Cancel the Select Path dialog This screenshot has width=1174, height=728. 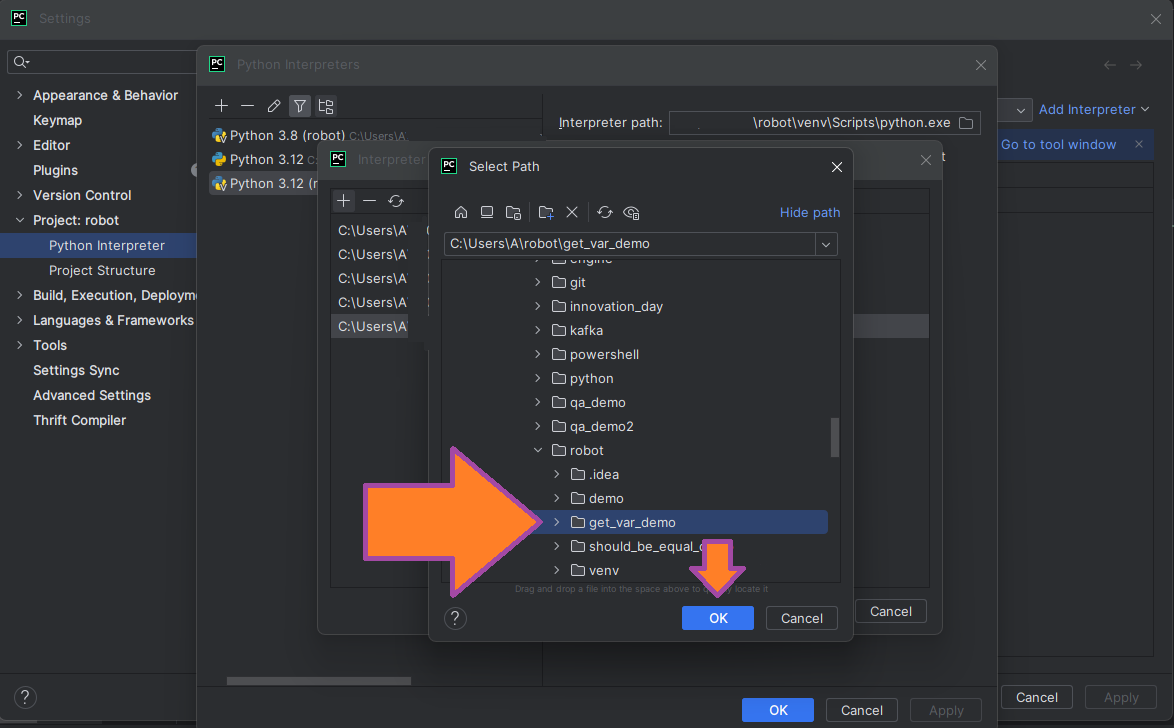click(x=801, y=618)
